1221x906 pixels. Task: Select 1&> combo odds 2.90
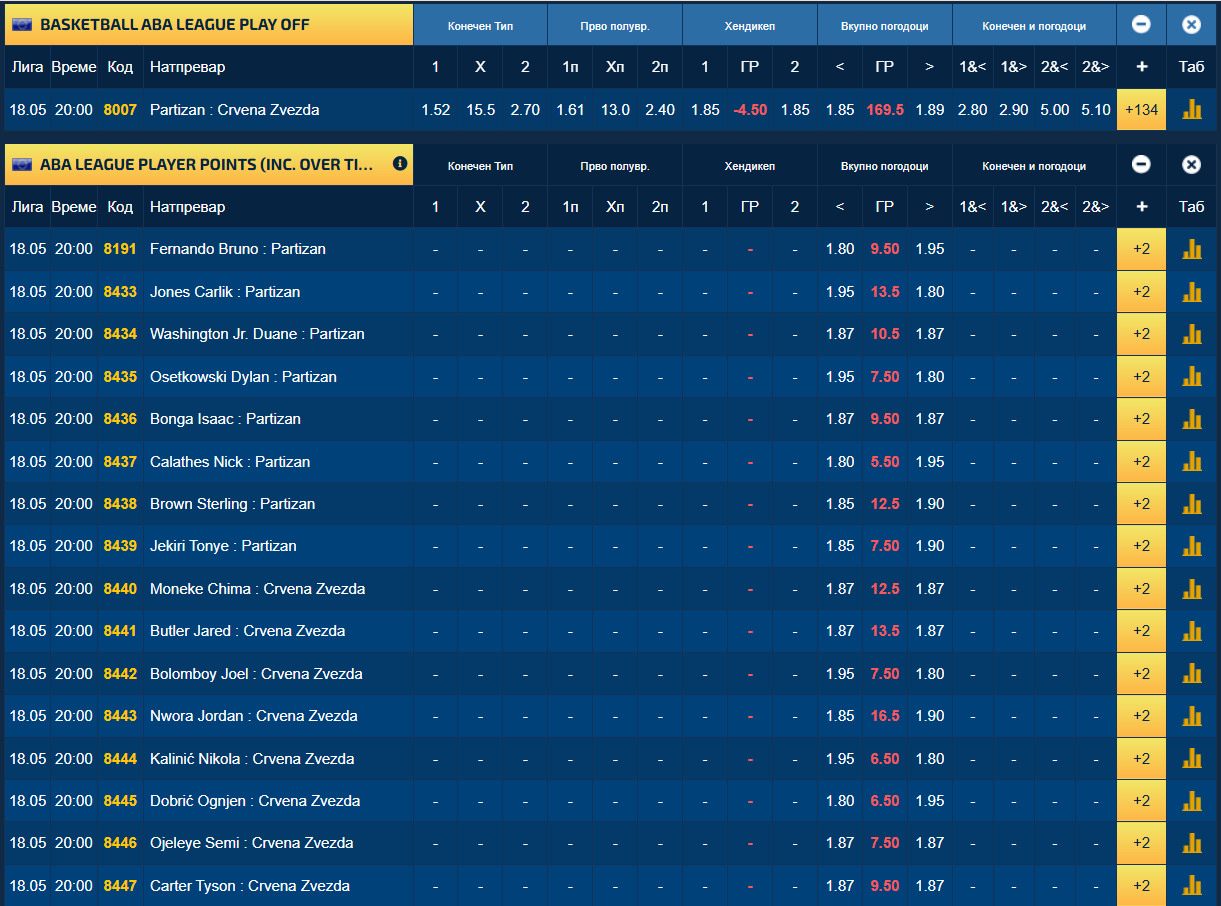click(1014, 110)
